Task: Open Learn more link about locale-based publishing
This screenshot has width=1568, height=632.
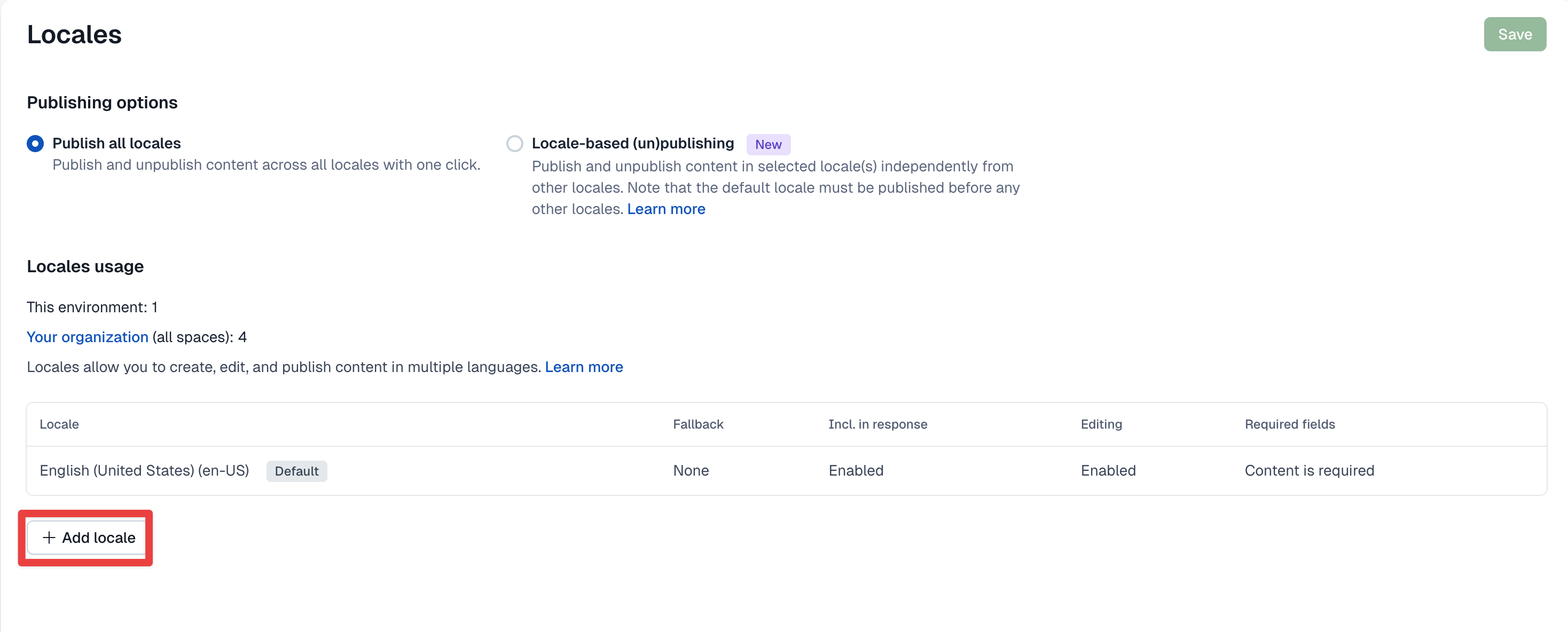Action: coord(666,209)
